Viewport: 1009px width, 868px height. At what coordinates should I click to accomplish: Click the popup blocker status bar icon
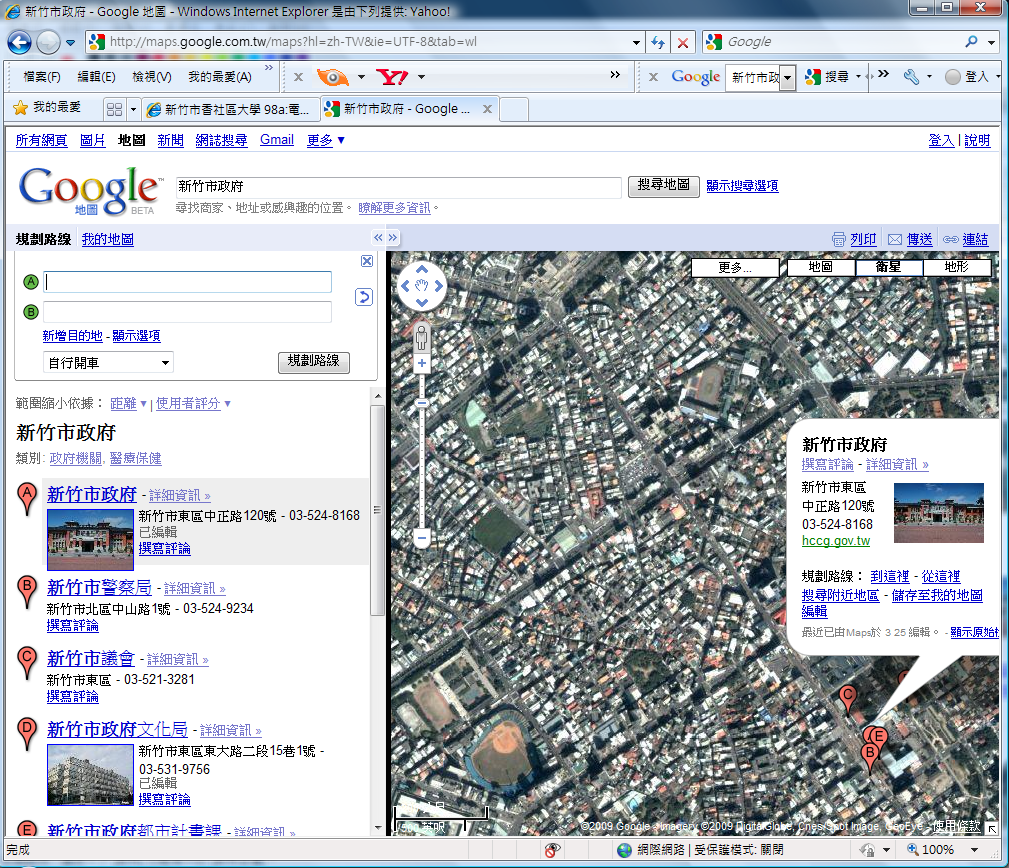pyautogui.click(x=551, y=850)
